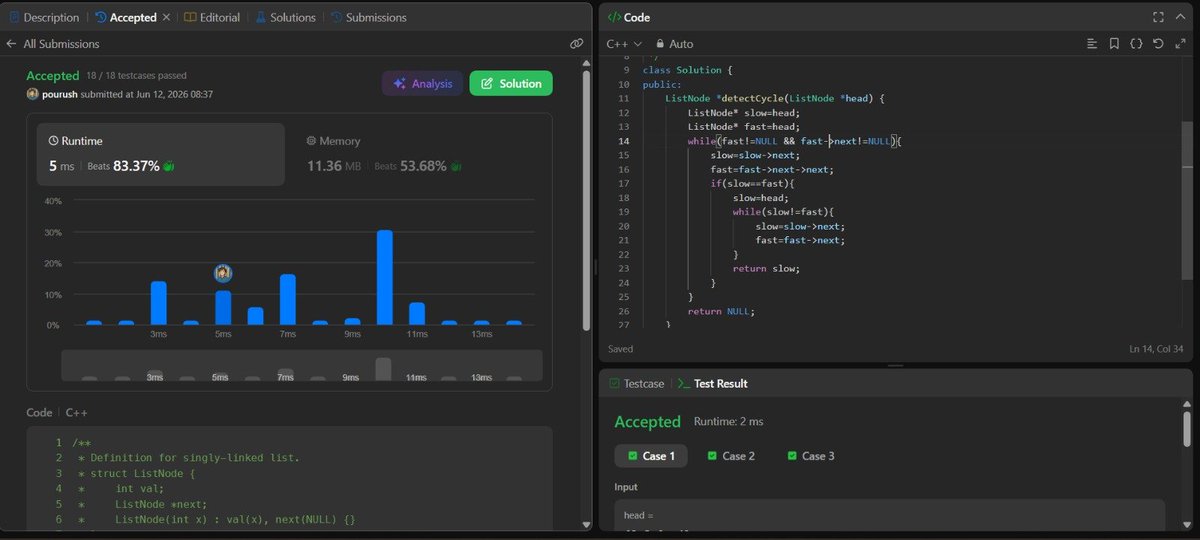Open the C++ language dropdown
The height and width of the screenshot is (540, 1200).
click(624, 44)
